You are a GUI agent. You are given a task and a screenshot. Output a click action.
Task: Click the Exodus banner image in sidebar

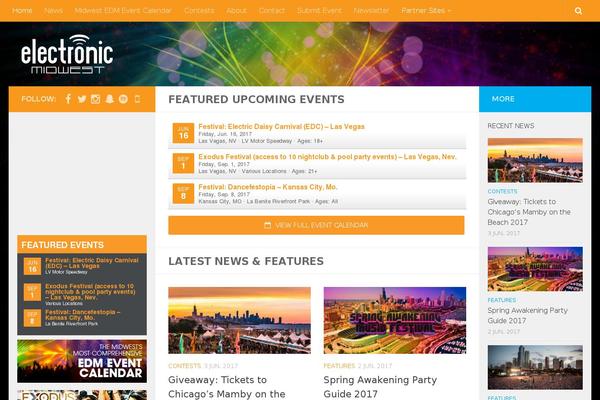(x=82, y=395)
